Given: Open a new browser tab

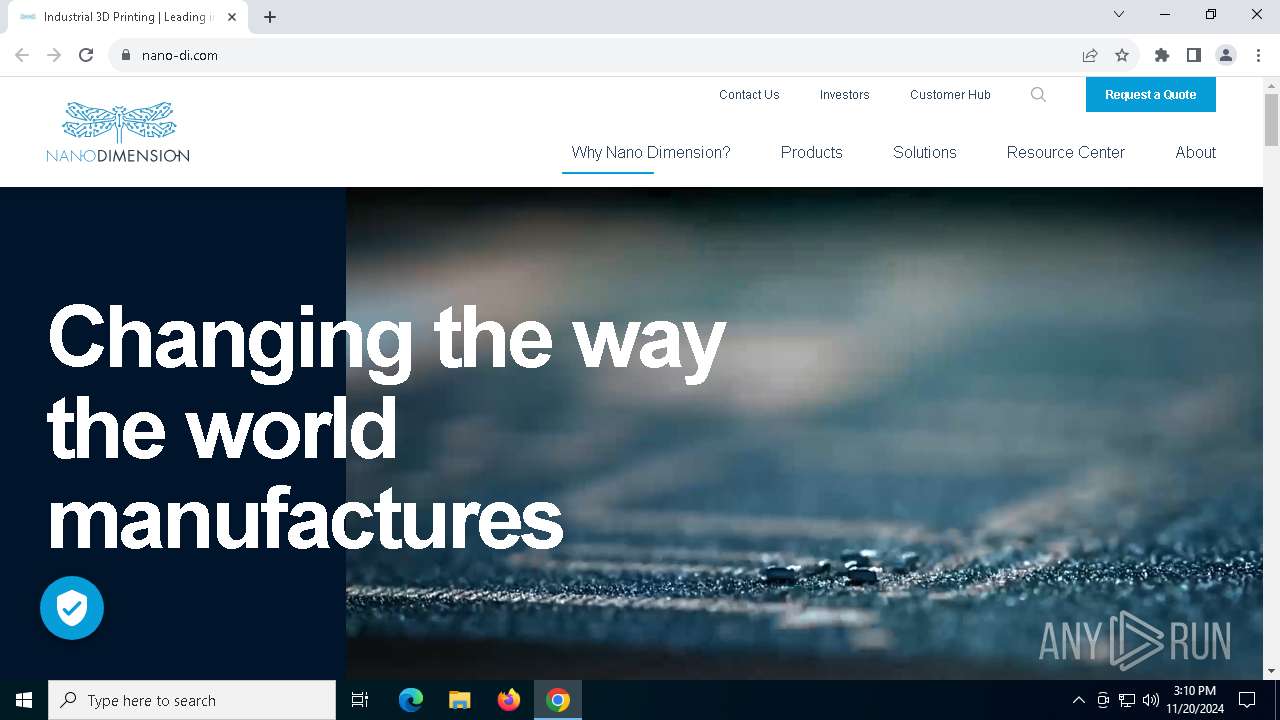Looking at the screenshot, I should (270, 17).
